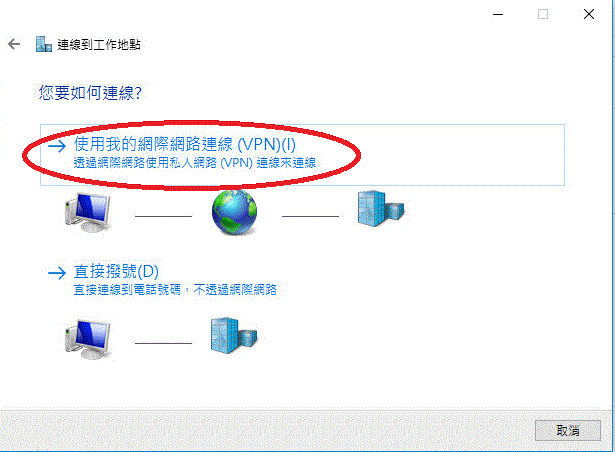
Task: Click the blue arrow beside 直接撥號(D)
Action: 57,273
